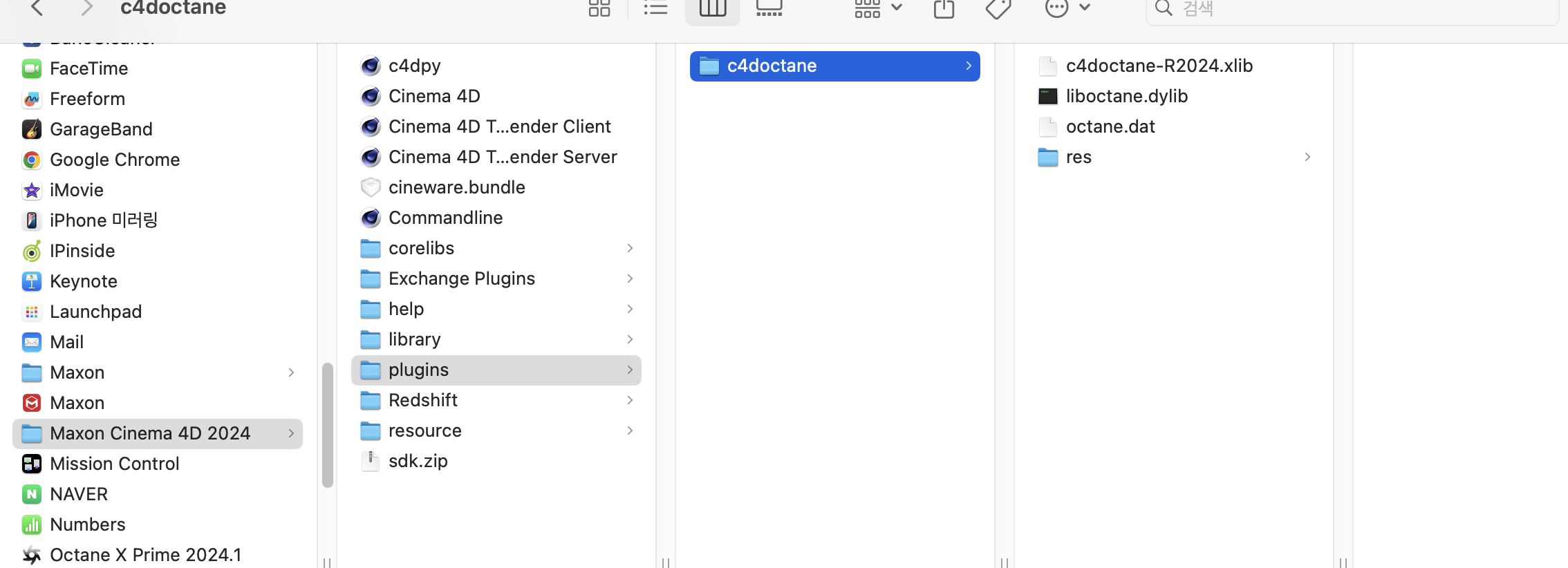The height and width of the screenshot is (568, 1568).
Task: Select Cinema 4D application
Action: click(433, 96)
